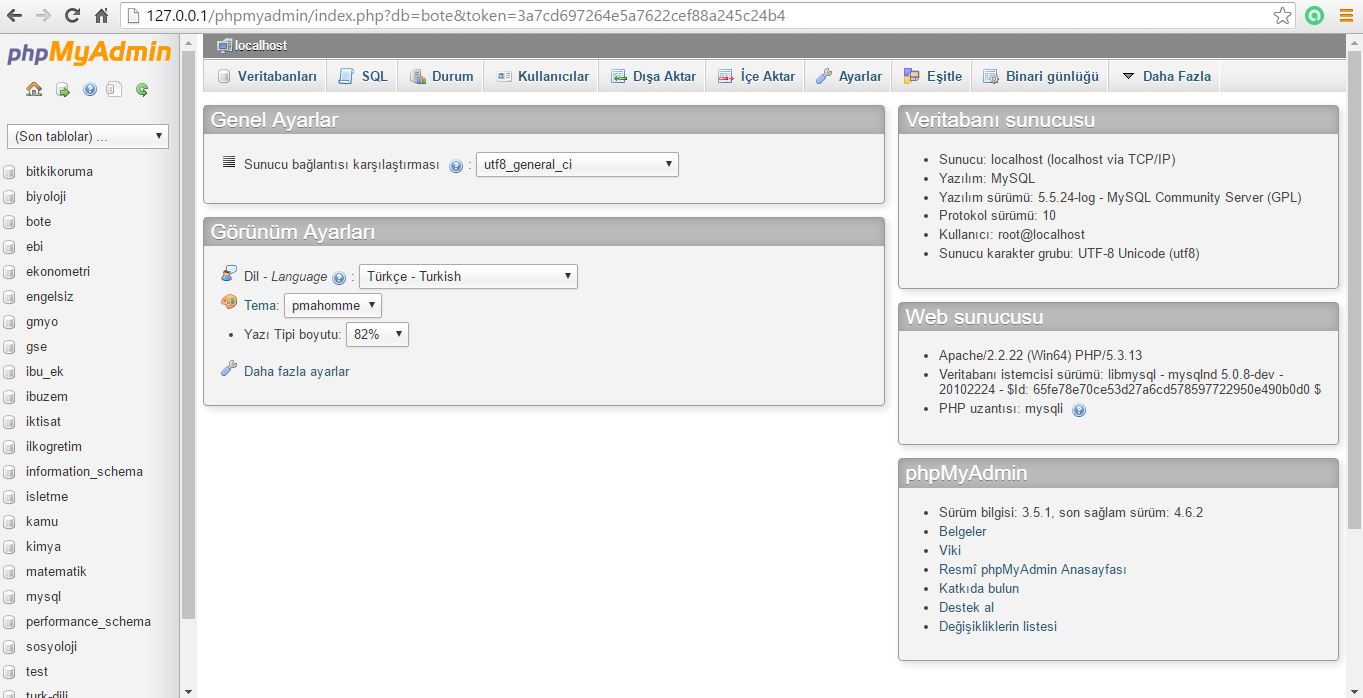1363x698 pixels.
Task: Click the Tema link
Action: click(x=261, y=305)
